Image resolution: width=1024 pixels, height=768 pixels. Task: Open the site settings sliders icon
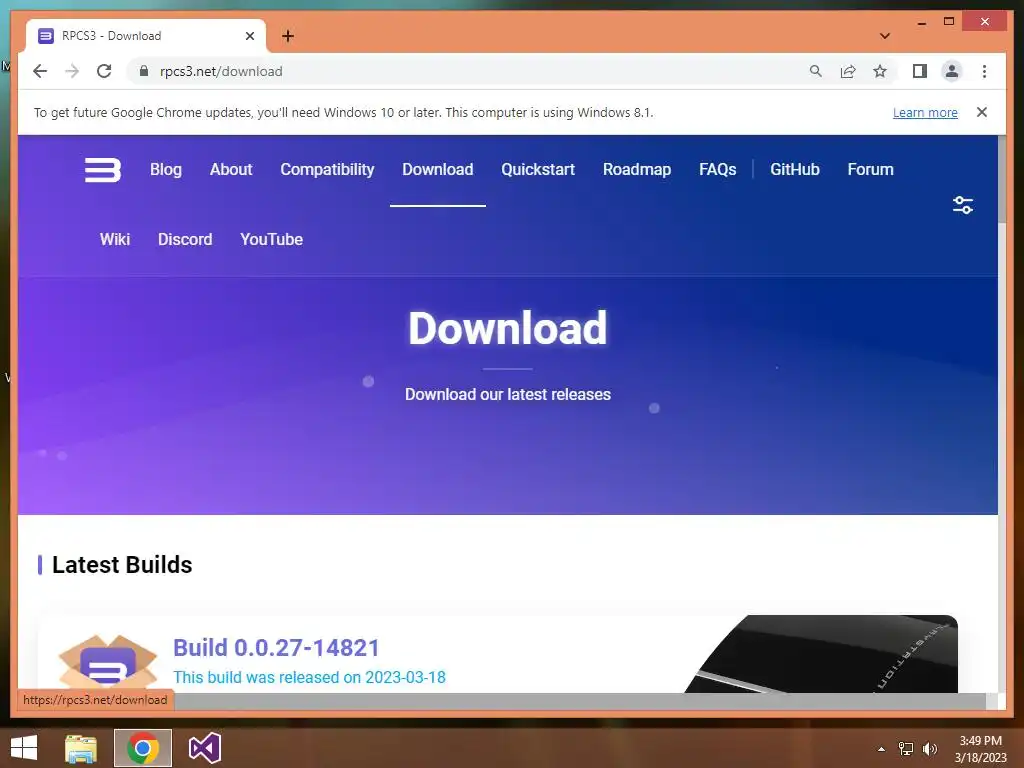click(963, 205)
